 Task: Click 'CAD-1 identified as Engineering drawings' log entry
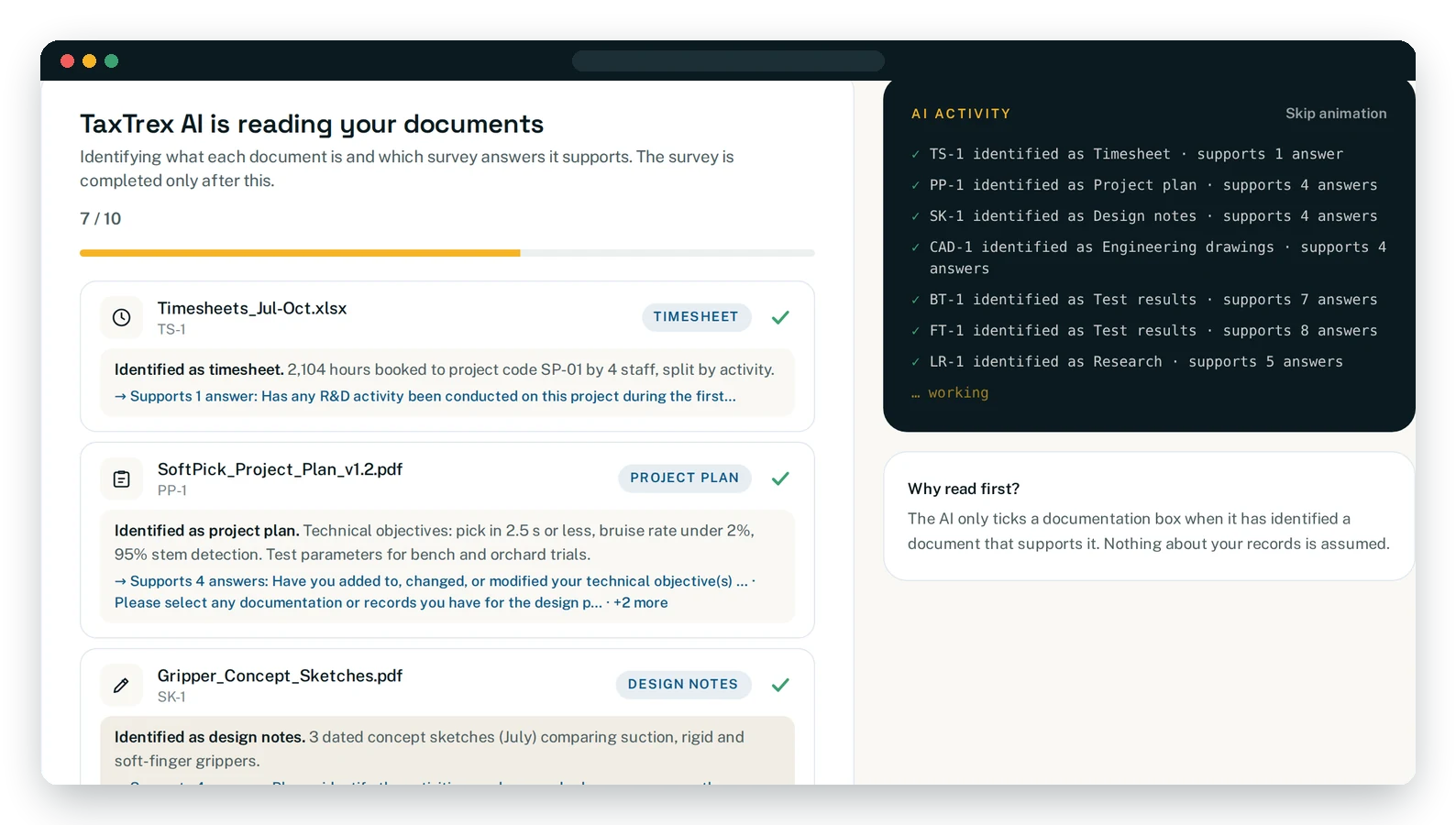coord(1158,258)
